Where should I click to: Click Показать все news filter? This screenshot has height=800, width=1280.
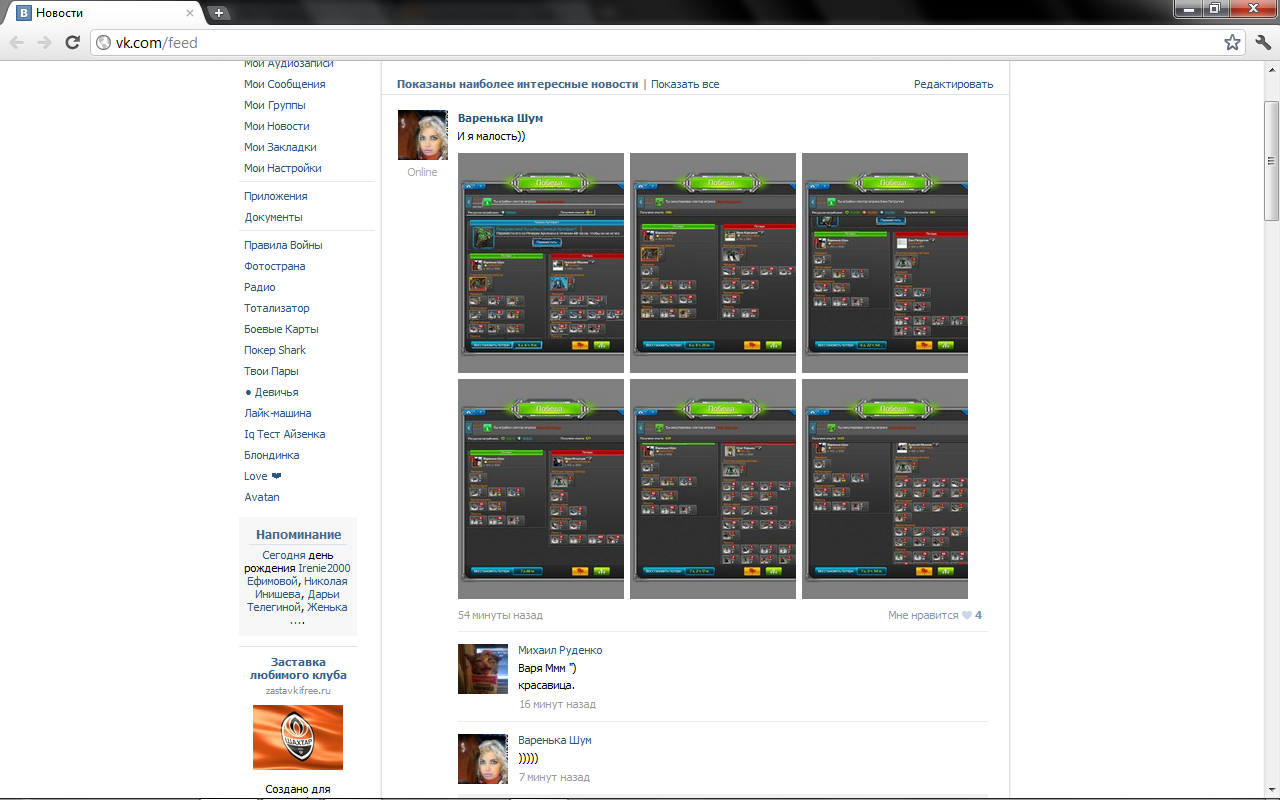point(685,84)
